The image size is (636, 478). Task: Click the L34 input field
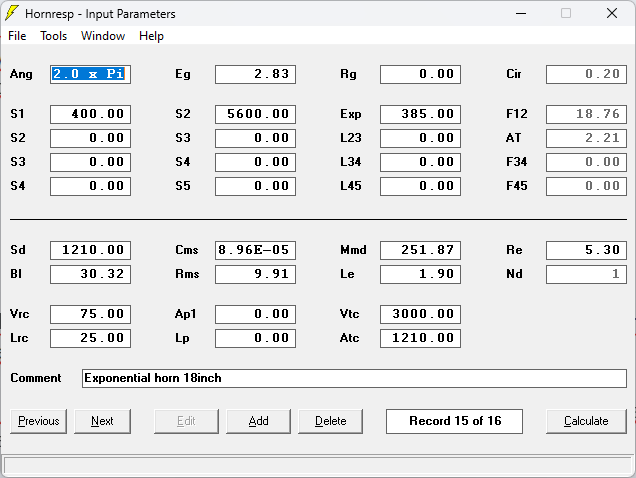click(x=420, y=162)
